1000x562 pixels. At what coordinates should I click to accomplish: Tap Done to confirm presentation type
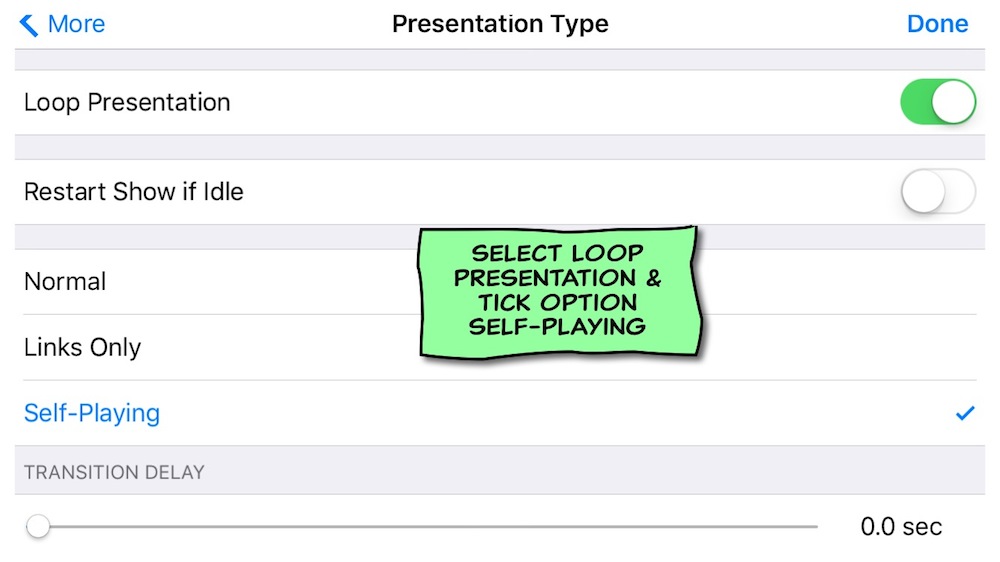tap(937, 24)
